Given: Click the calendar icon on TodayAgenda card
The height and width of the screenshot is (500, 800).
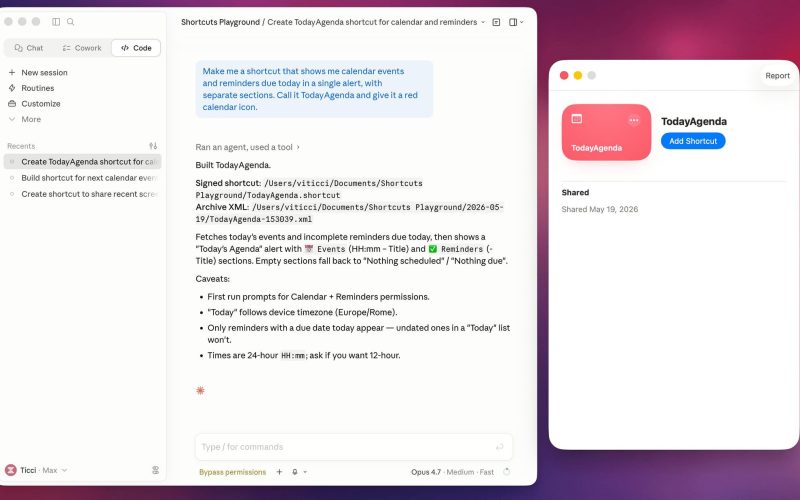Looking at the screenshot, I should tap(577, 118).
